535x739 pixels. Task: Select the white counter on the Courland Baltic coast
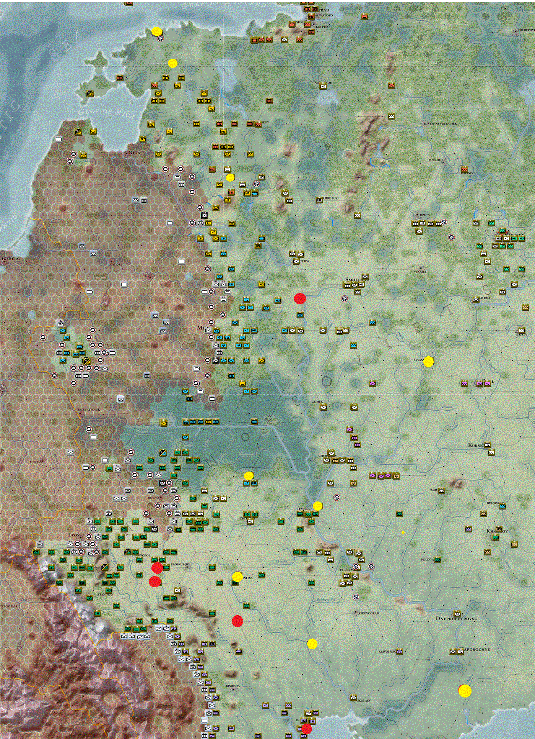pyautogui.click(x=59, y=140)
